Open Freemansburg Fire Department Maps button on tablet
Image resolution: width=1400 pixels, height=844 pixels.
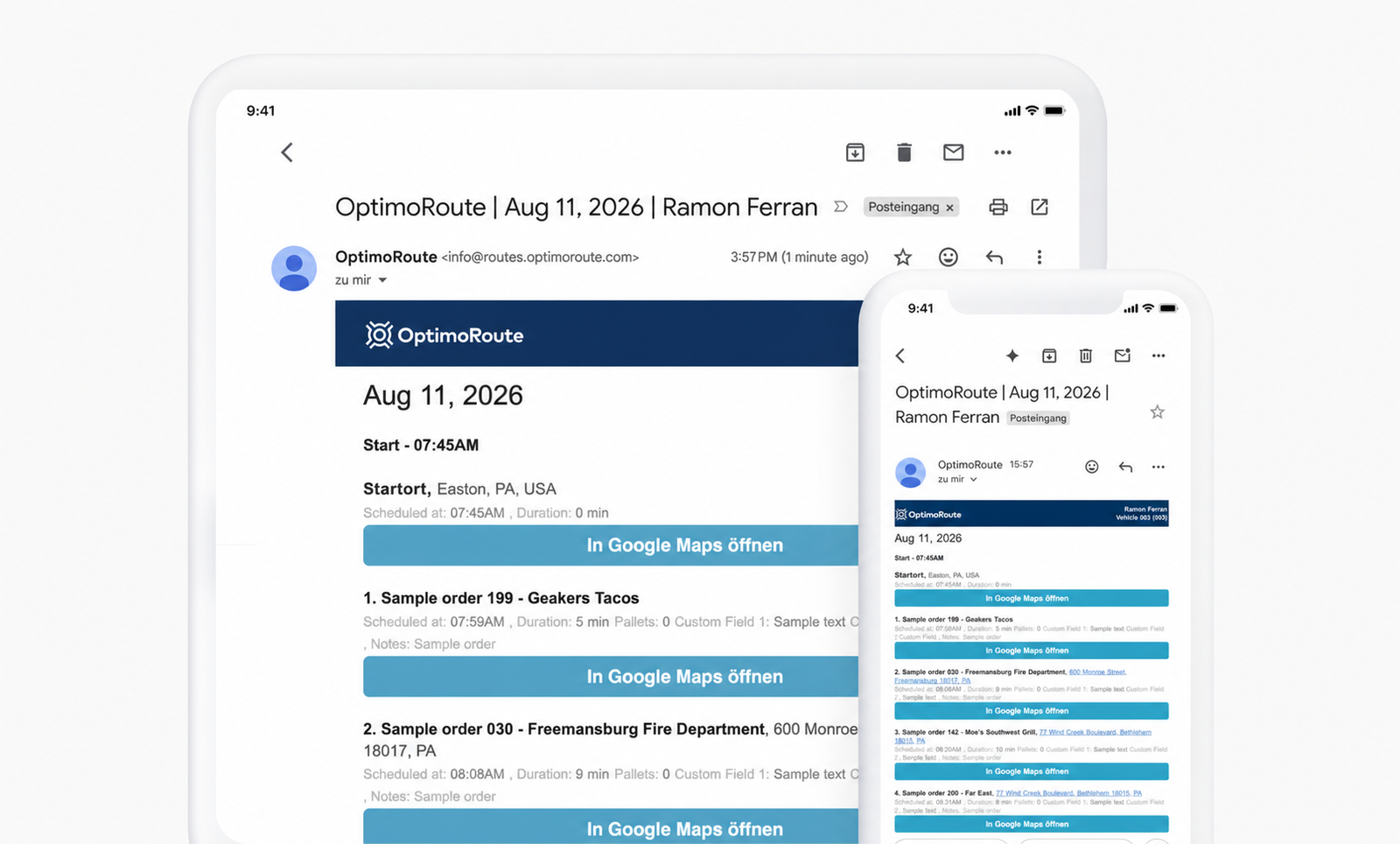(x=611, y=826)
